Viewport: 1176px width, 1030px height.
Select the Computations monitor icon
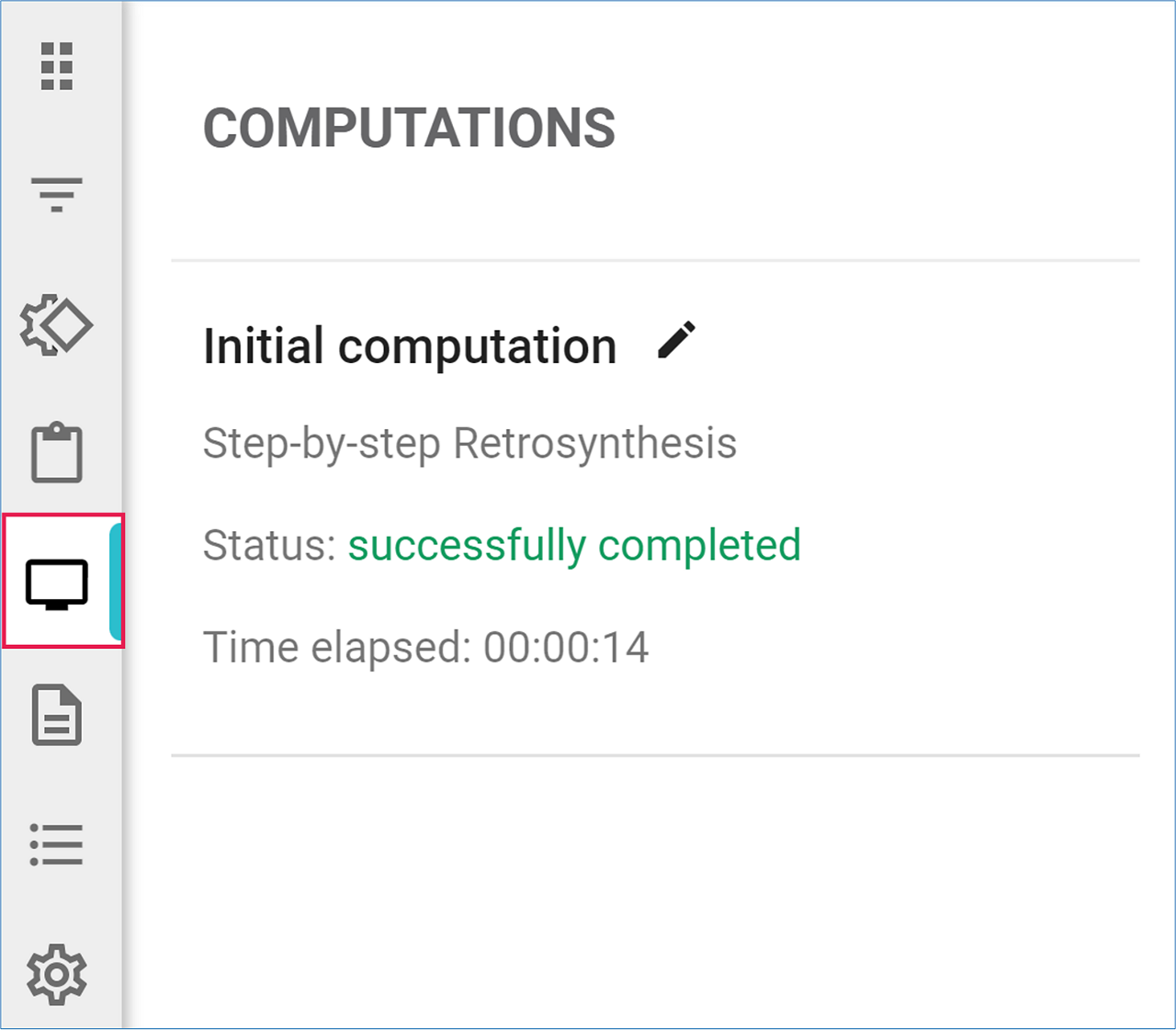57,583
